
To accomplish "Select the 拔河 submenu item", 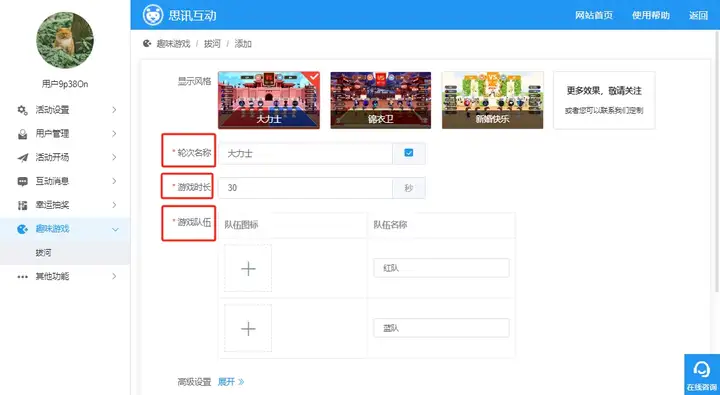I will click(44, 253).
